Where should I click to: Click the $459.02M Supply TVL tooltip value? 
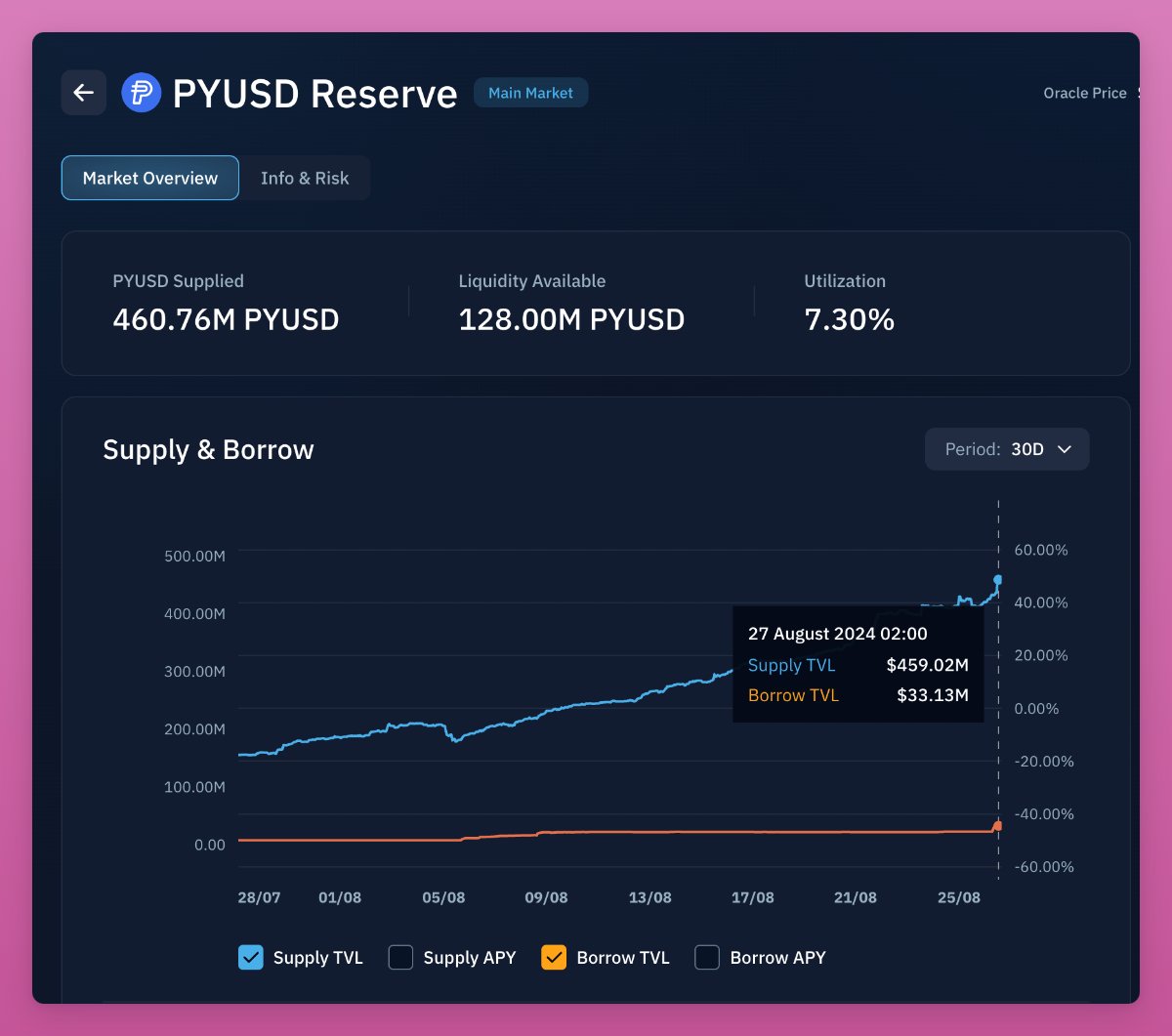927,665
